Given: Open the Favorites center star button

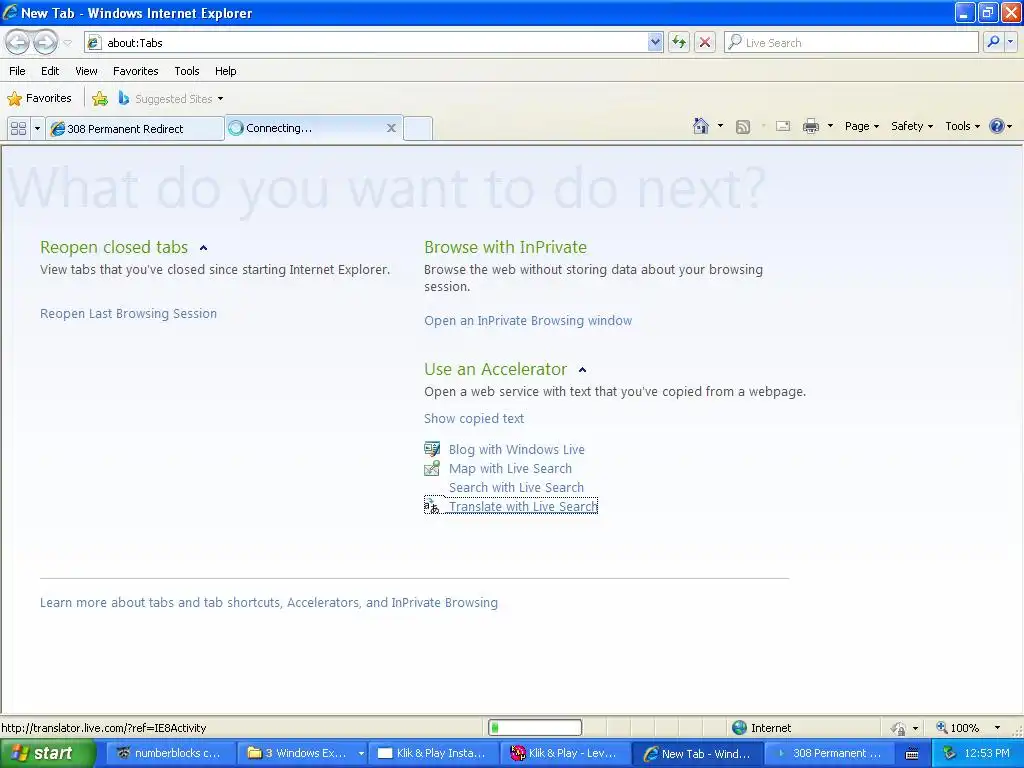Looking at the screenshot, I should [x=39, y=98].
